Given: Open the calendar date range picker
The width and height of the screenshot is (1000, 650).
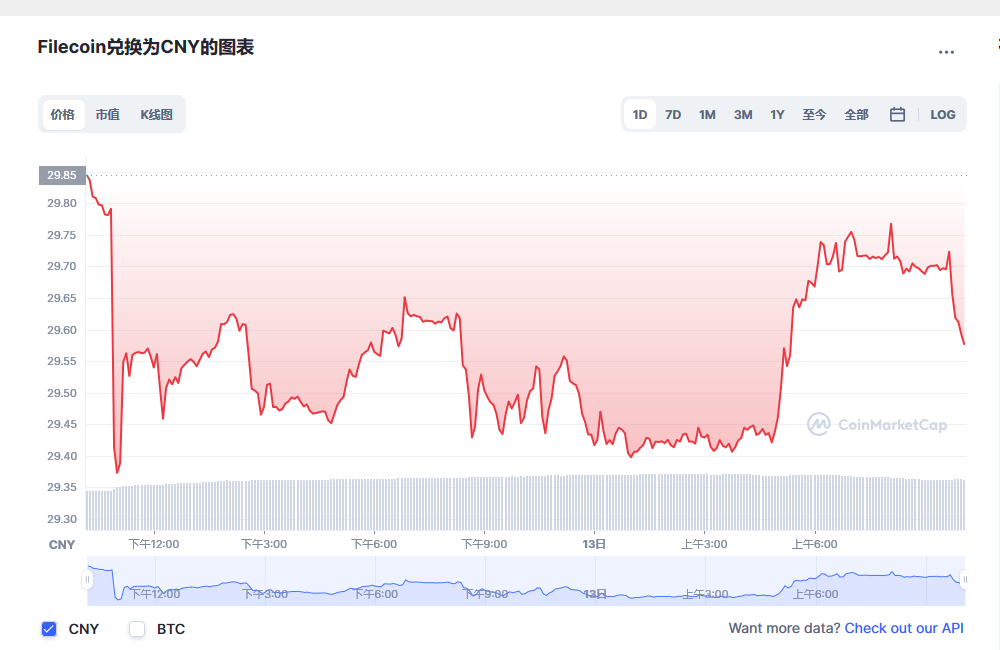Looking at the screenshot, I should [897, 114].
